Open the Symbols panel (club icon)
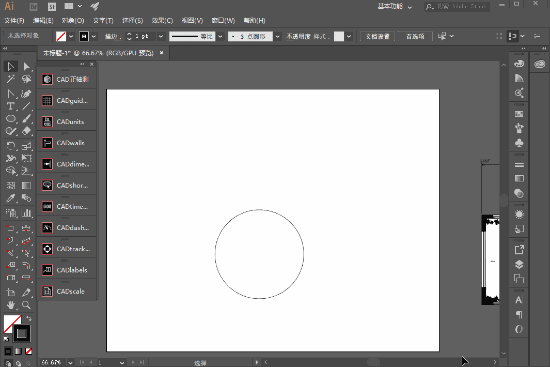Viewport: 550px width, 367px height. tap(519, 143)
